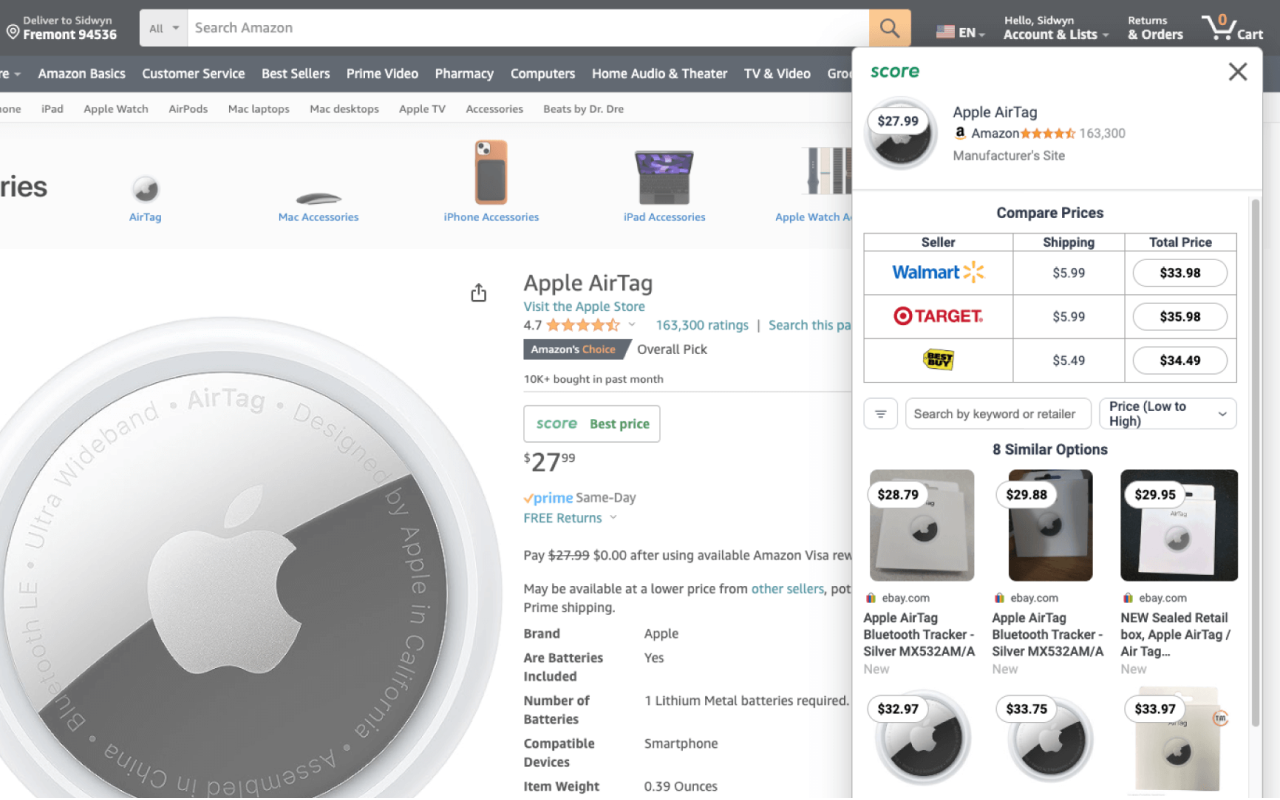The height and width of the screenshot is (800, 1280).
Task: Click the score logo in the panel header
Action: [894, 71]
